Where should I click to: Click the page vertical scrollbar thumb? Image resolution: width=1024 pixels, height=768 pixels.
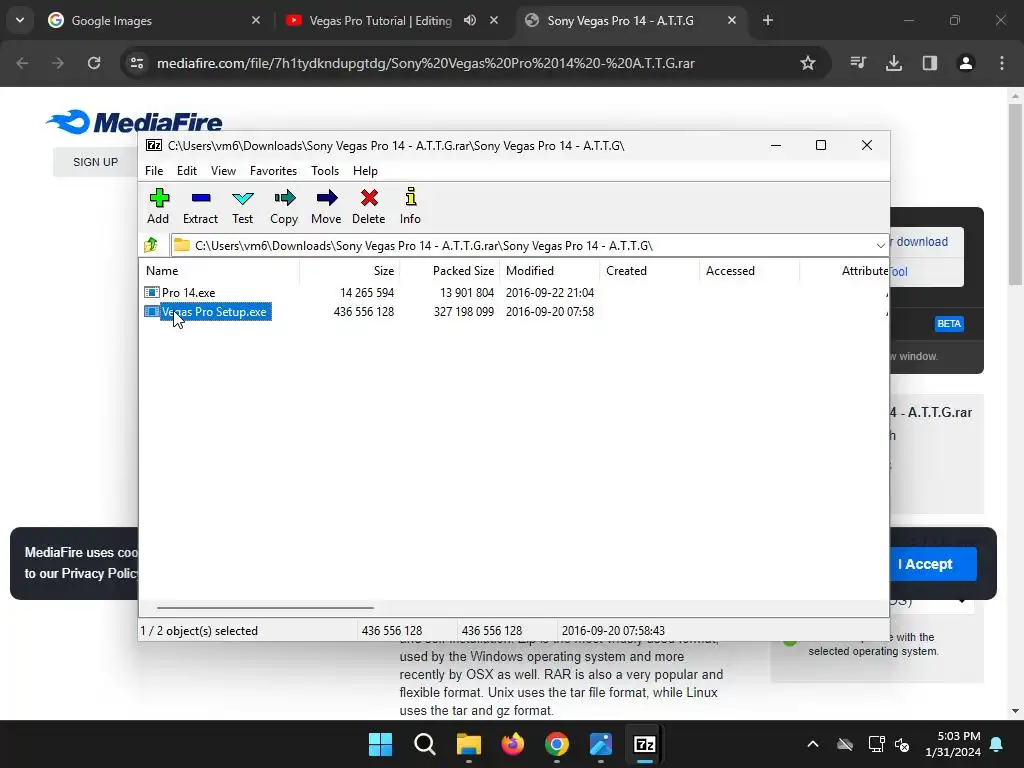[x=1015, y=195]
